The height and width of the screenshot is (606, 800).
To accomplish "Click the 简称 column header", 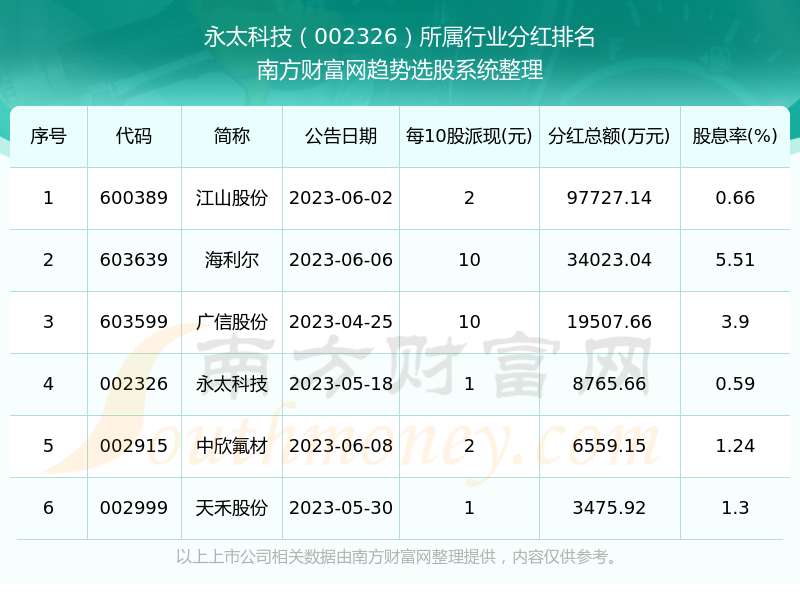I will [x=232, y=136].
